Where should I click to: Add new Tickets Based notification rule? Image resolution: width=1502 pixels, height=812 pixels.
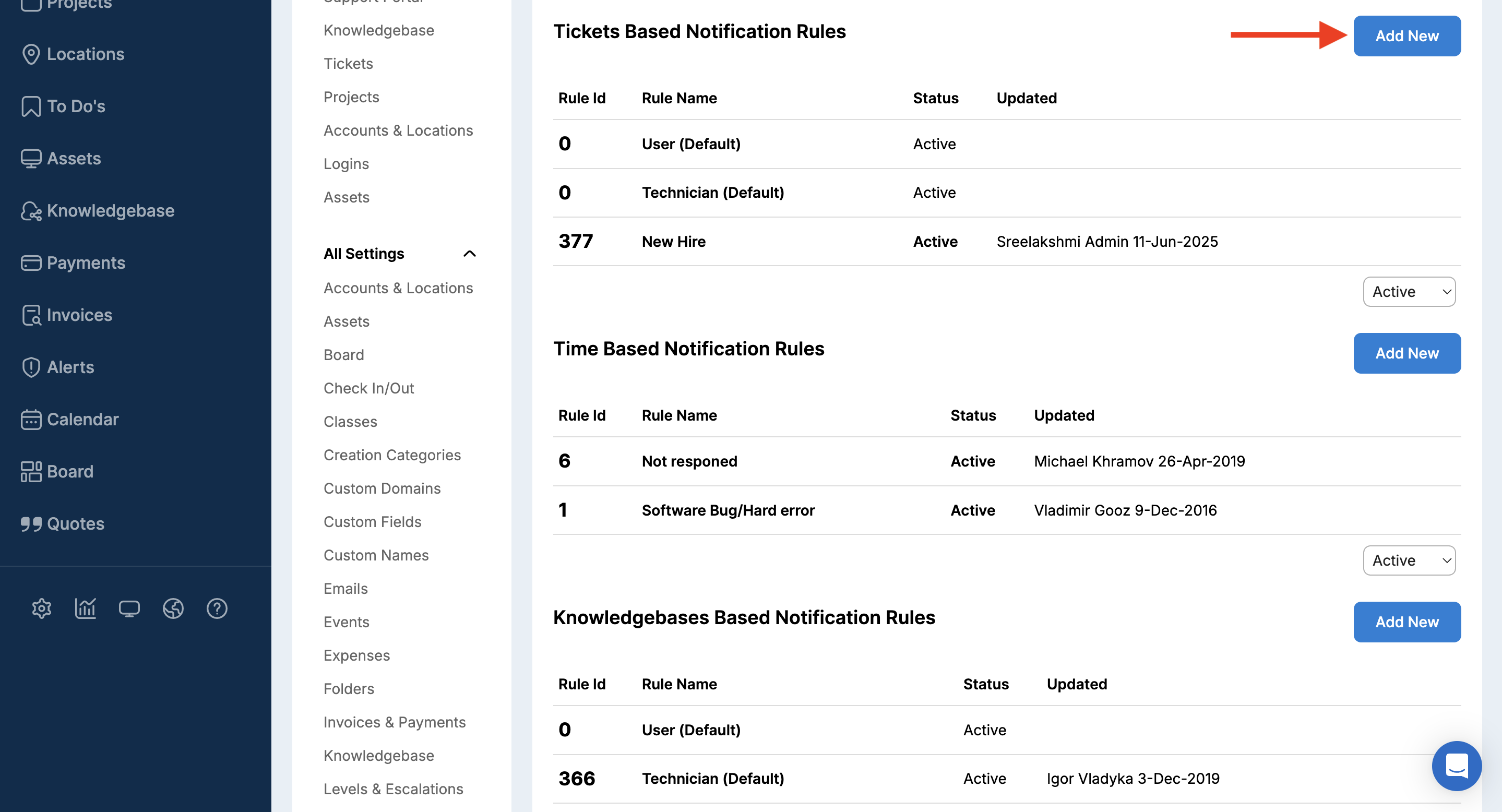click(x=1406, y=36)
